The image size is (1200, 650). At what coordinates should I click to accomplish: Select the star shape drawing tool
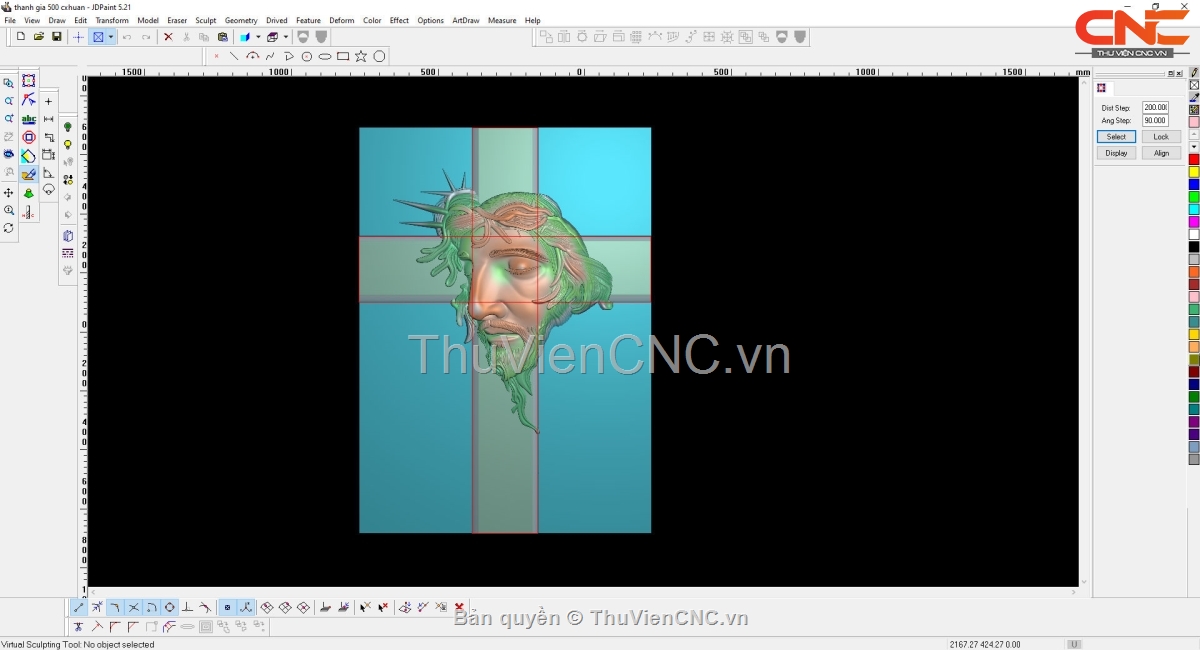[361, 57]
